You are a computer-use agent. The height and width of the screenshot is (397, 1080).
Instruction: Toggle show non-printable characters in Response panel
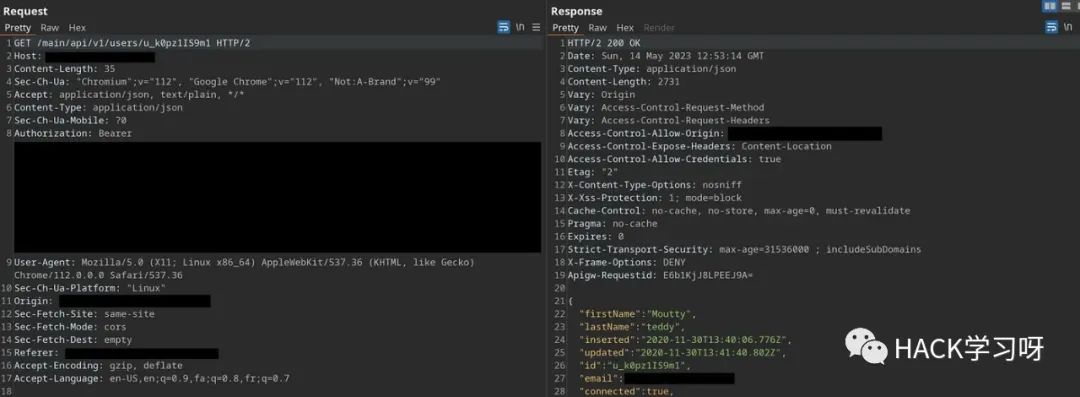click(x=1068, y=27)
